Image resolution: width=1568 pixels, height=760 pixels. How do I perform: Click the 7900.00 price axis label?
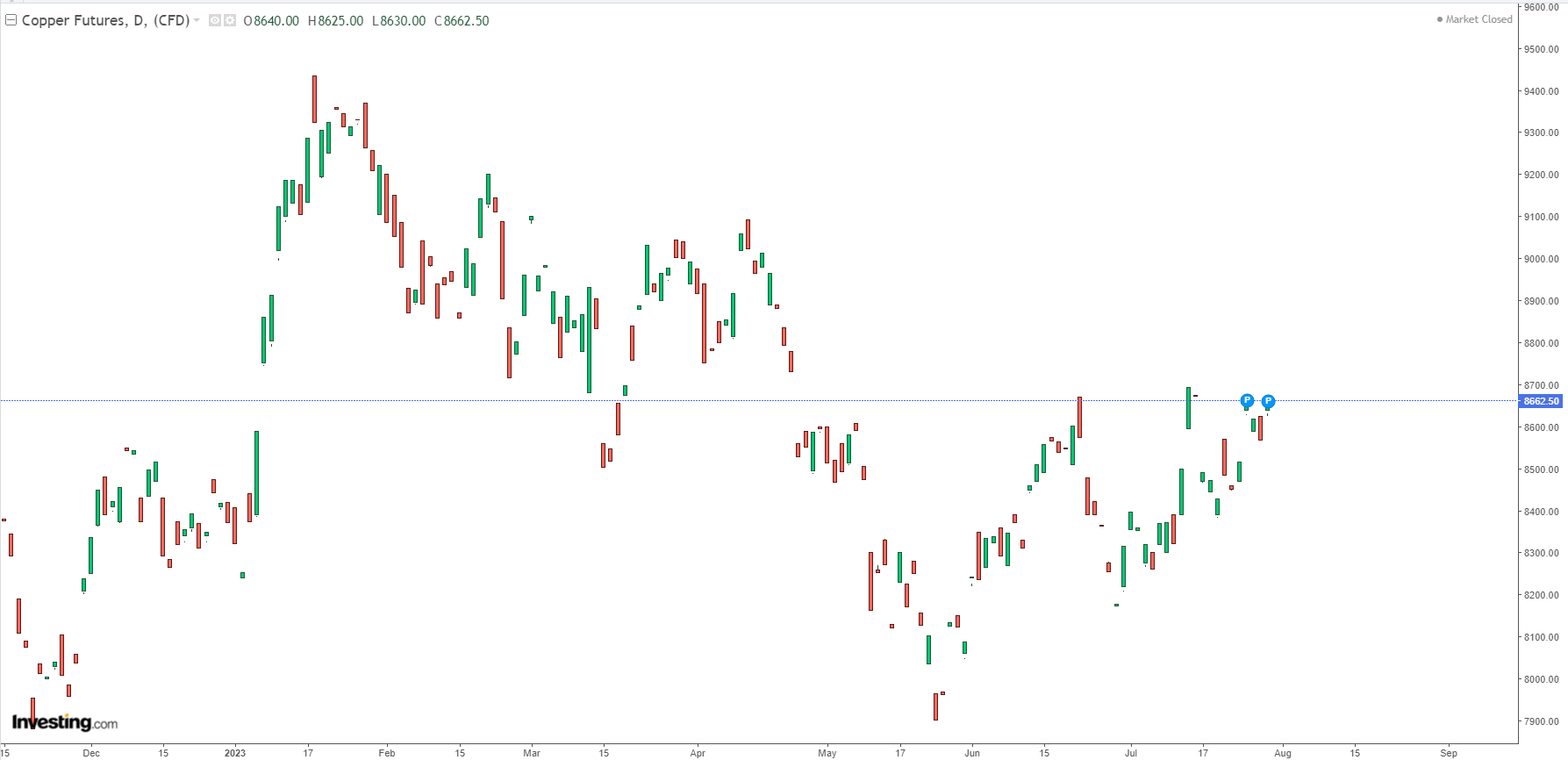[x=1541, y=721]
